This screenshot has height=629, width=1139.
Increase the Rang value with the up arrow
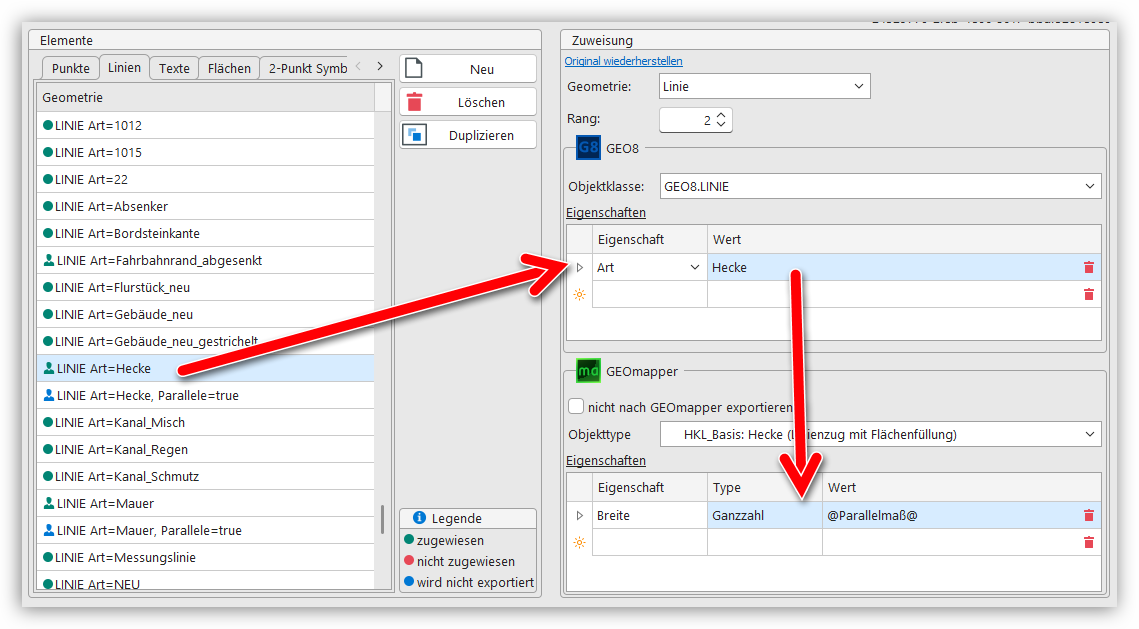[722, 114]
